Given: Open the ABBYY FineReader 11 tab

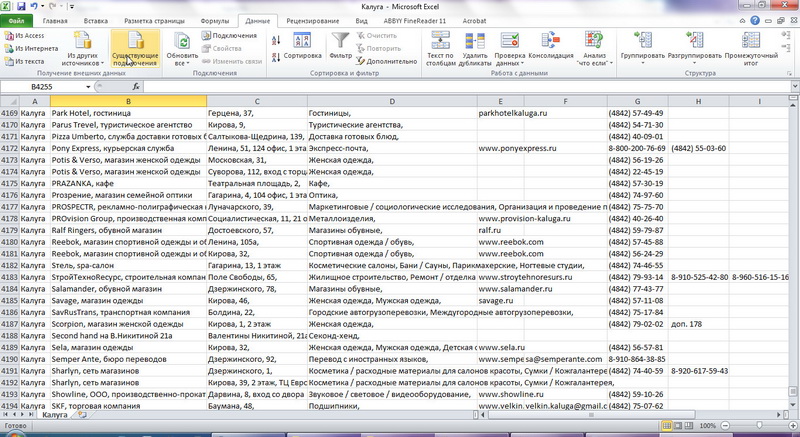Looking at the screenshot, I should coord(415,21).
